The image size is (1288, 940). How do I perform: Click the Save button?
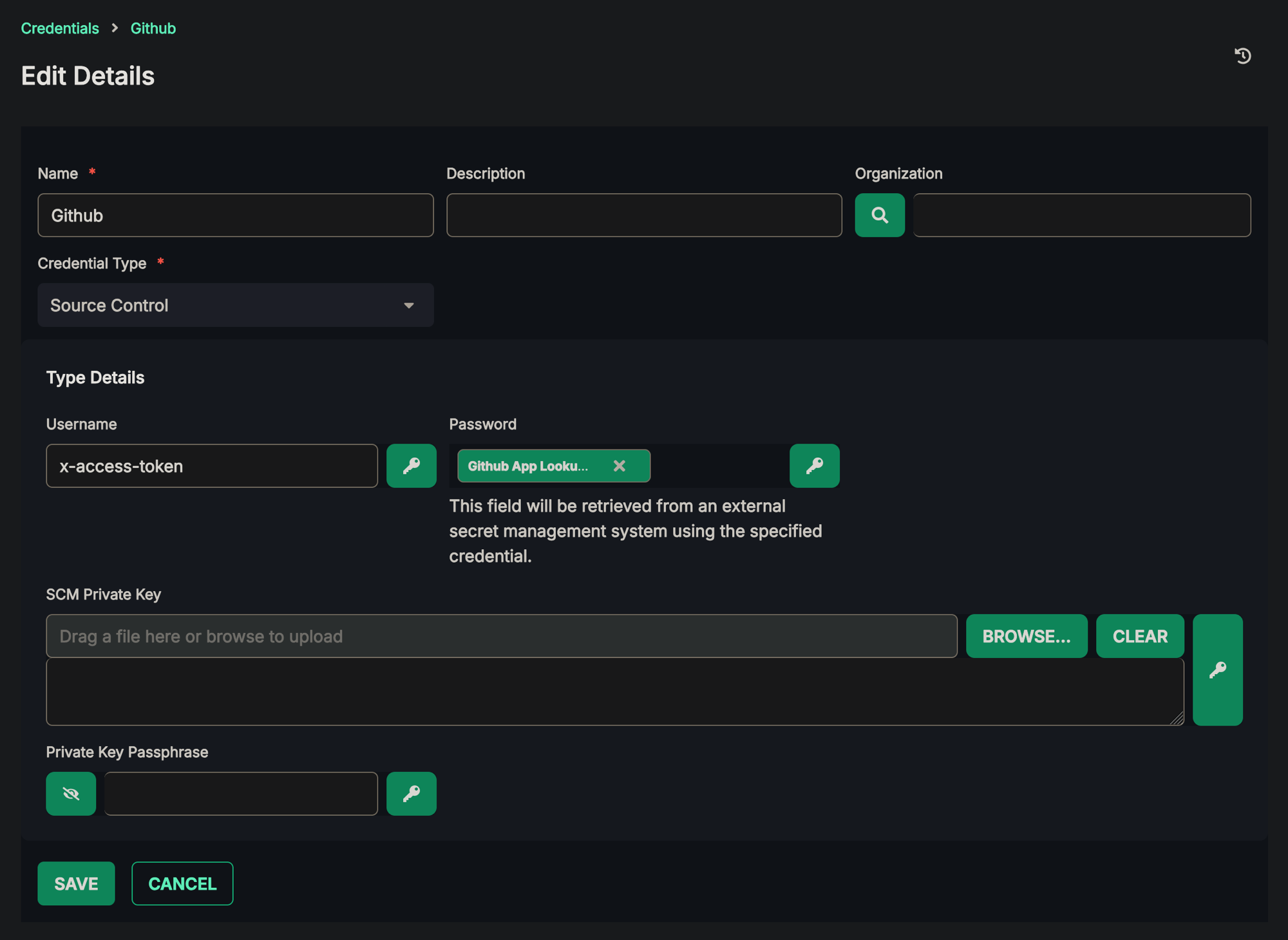[x=76, y=883]
